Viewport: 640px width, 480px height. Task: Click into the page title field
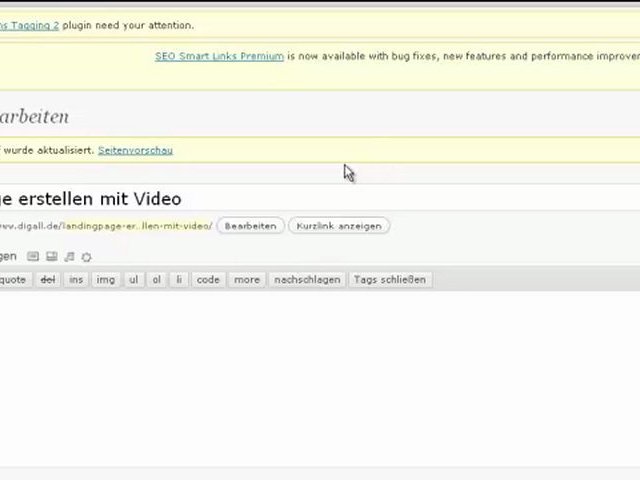pos(300,199)
